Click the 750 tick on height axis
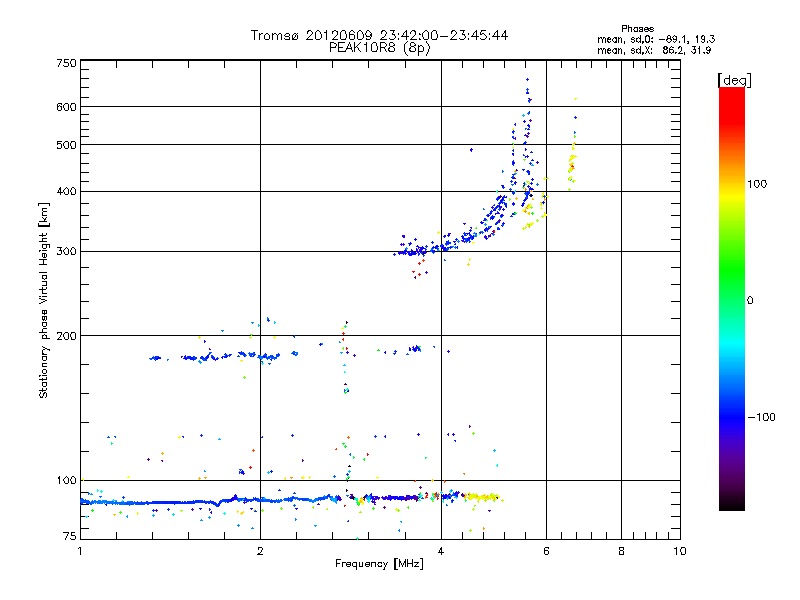 pyautogui.click(x=66, y=63)
